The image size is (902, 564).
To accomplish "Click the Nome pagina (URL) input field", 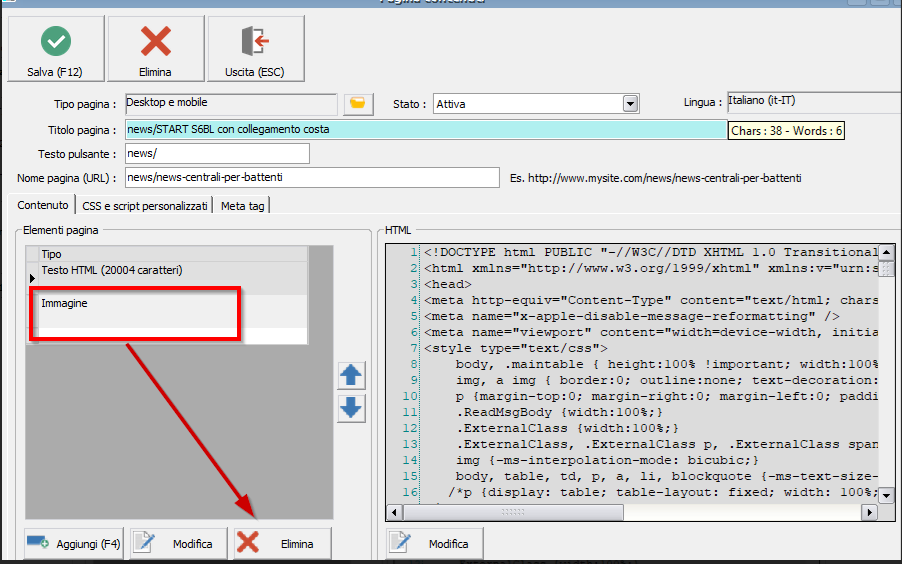I will coord(312,178).
